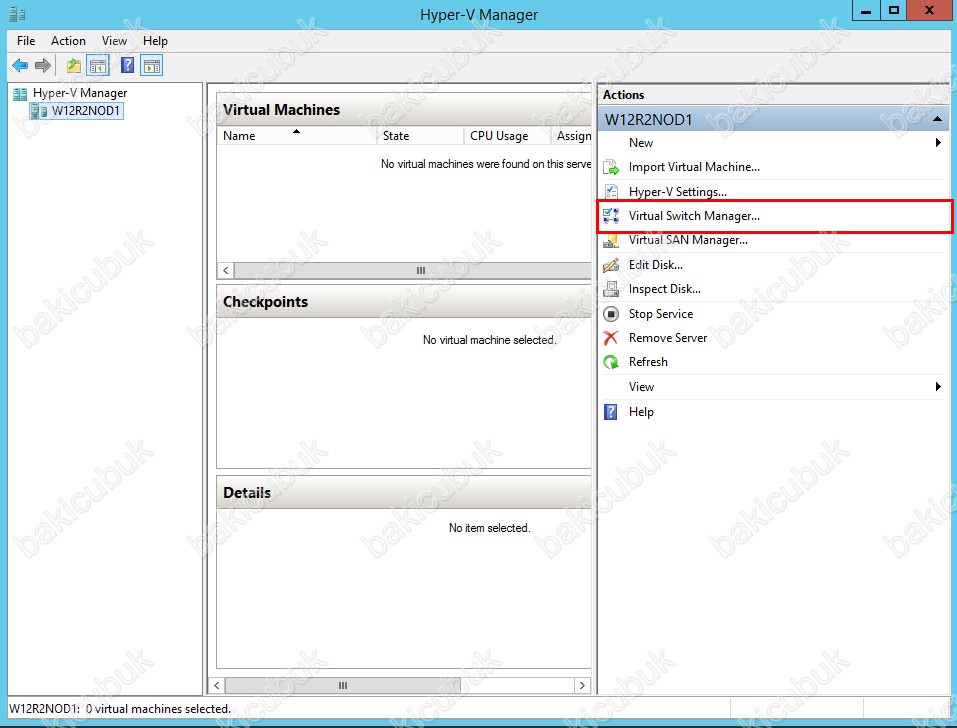Click the blue Help toolbar icon
The width and height of the screenshot is (957, 728).
[127, 65]
